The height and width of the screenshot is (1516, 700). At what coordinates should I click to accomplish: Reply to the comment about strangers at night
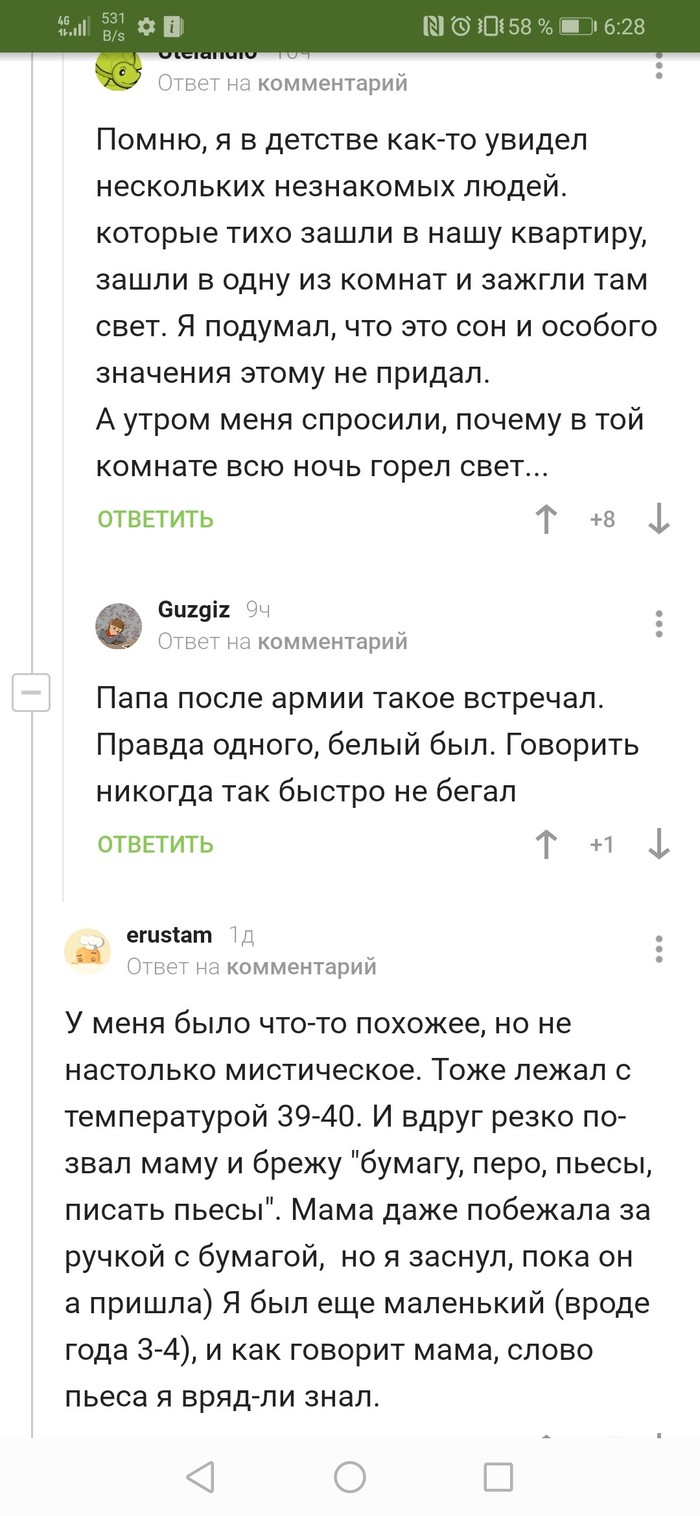tap(155, 519)
